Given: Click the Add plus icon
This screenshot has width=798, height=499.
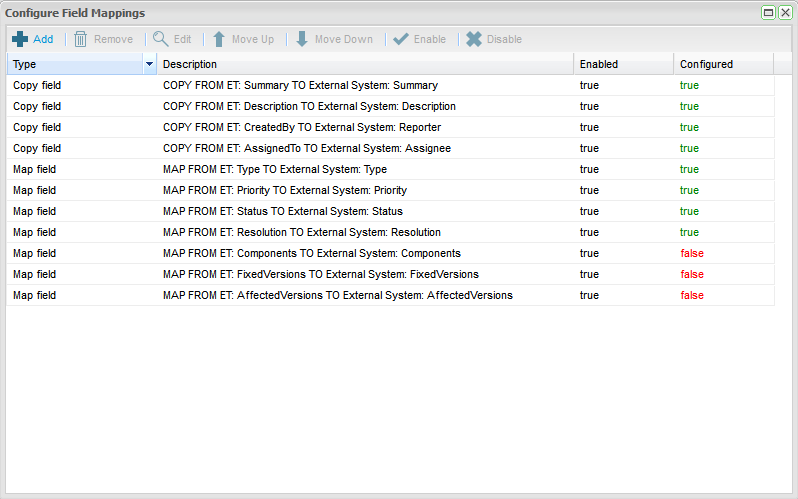Looking at the screenshot, I should (20, 39).
